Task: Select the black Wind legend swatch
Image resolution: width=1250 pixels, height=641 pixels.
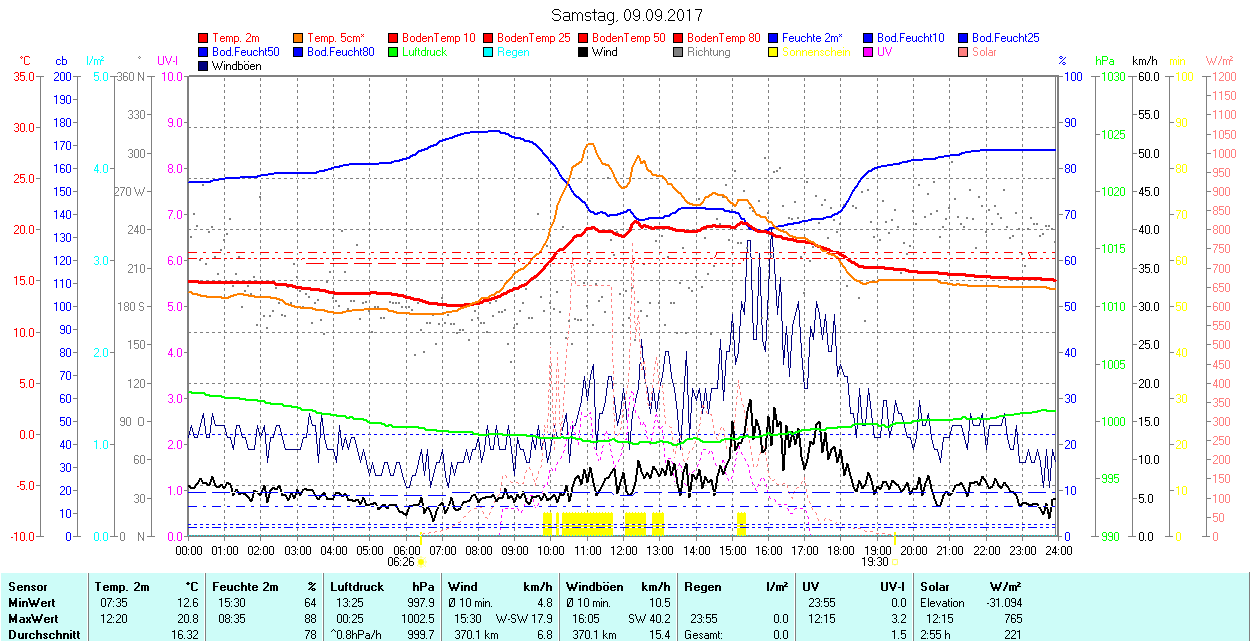Action: click(584, 52)
